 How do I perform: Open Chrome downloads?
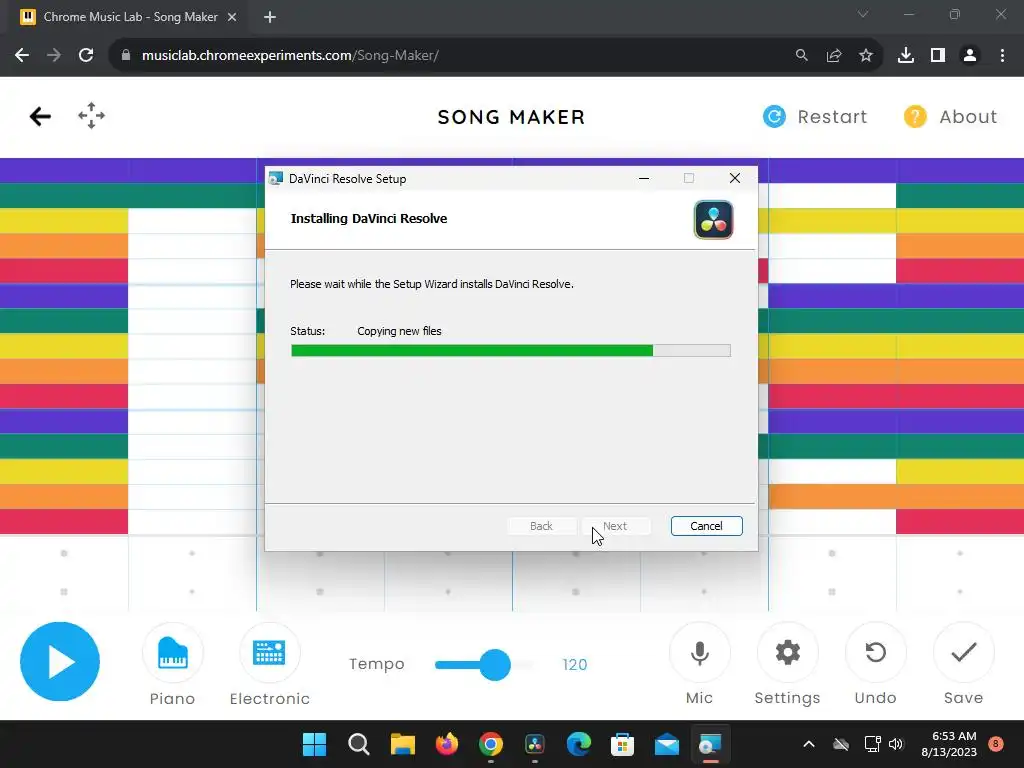pos(906,56)
